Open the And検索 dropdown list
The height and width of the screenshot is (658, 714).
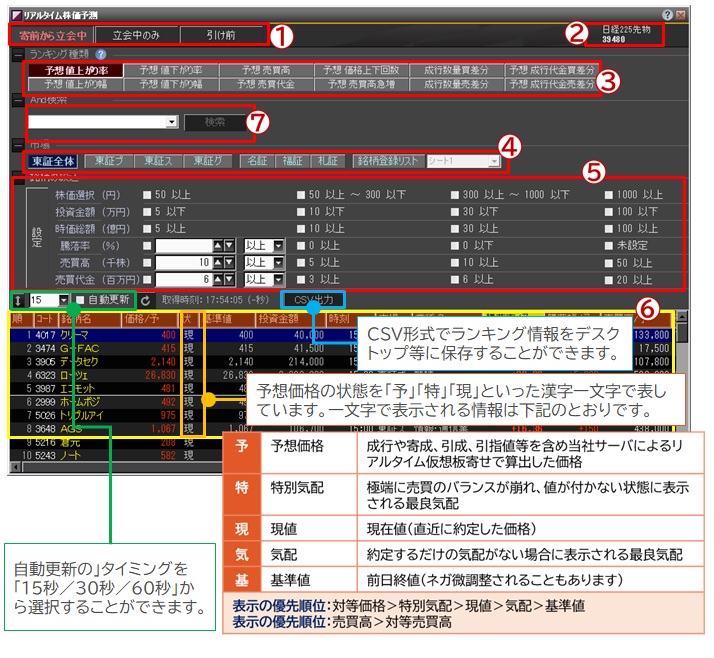(171, 121)
